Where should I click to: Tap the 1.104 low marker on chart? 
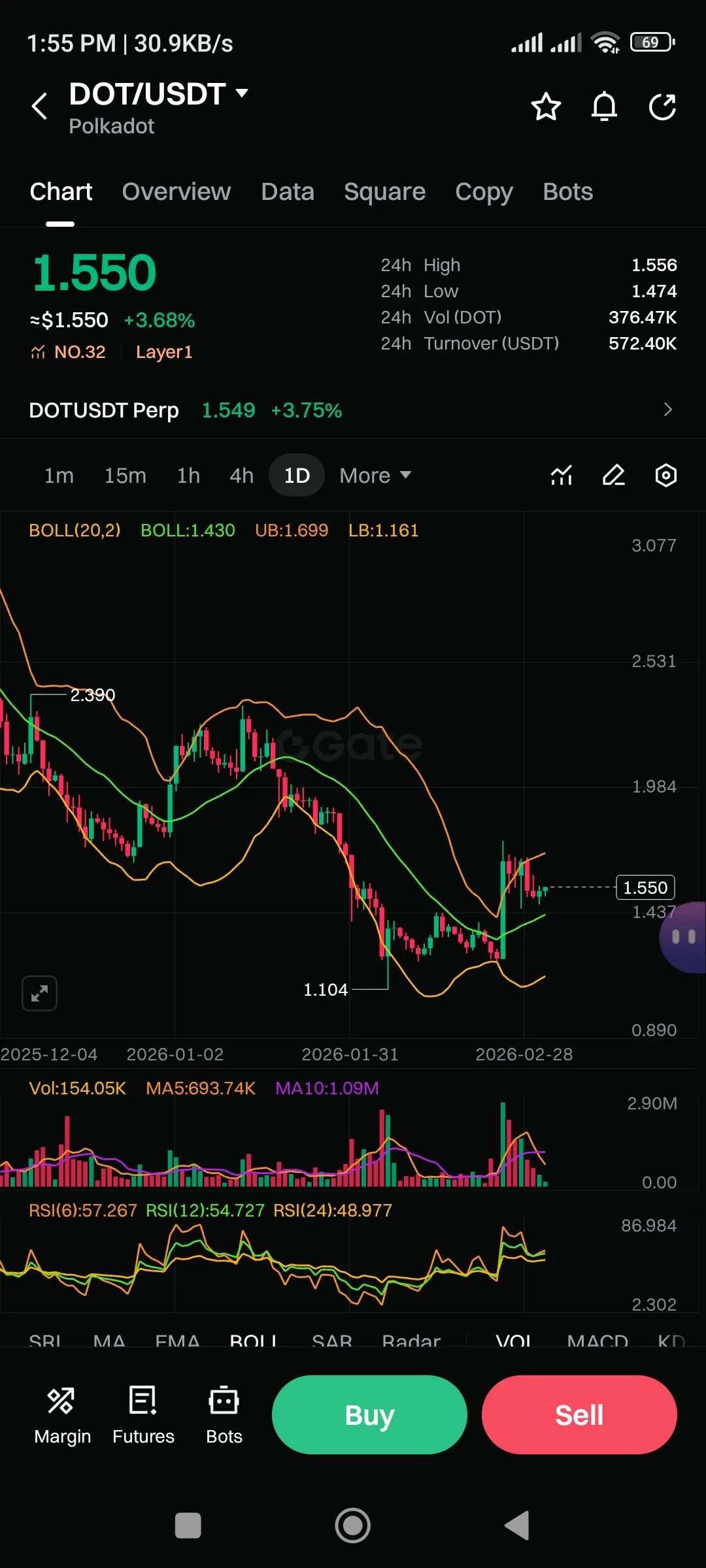click(x=326, y=990)
